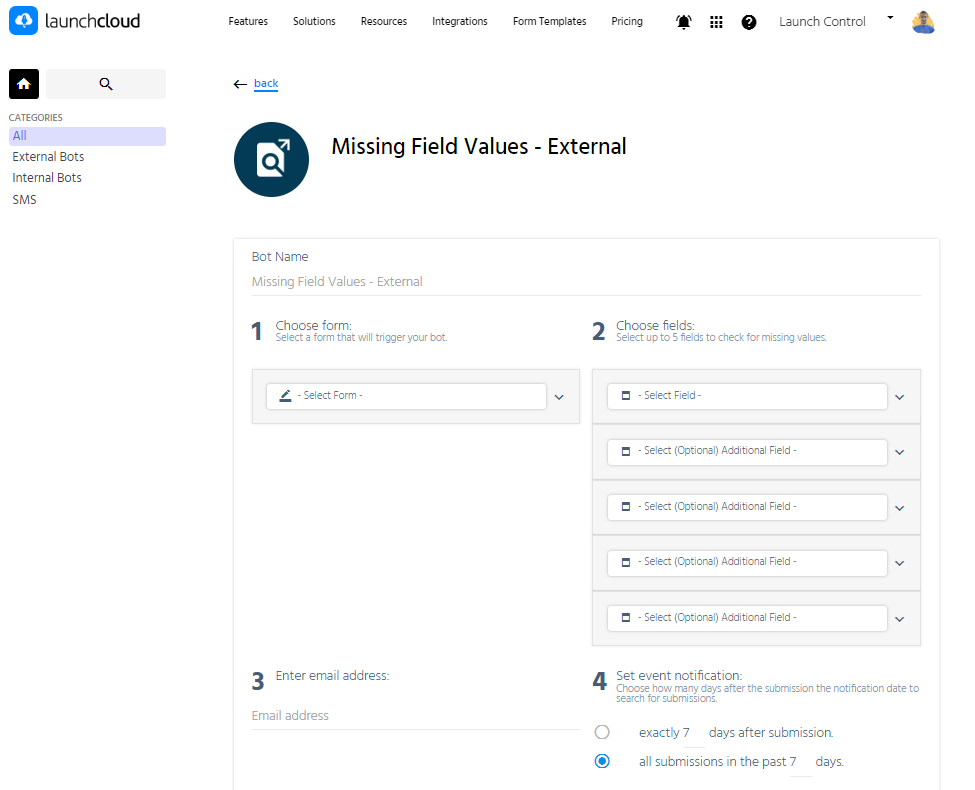The width and height of the screenshot is (975, 790).
Task: Select 'all submissions in the past' radio
Action: (602, 761)
